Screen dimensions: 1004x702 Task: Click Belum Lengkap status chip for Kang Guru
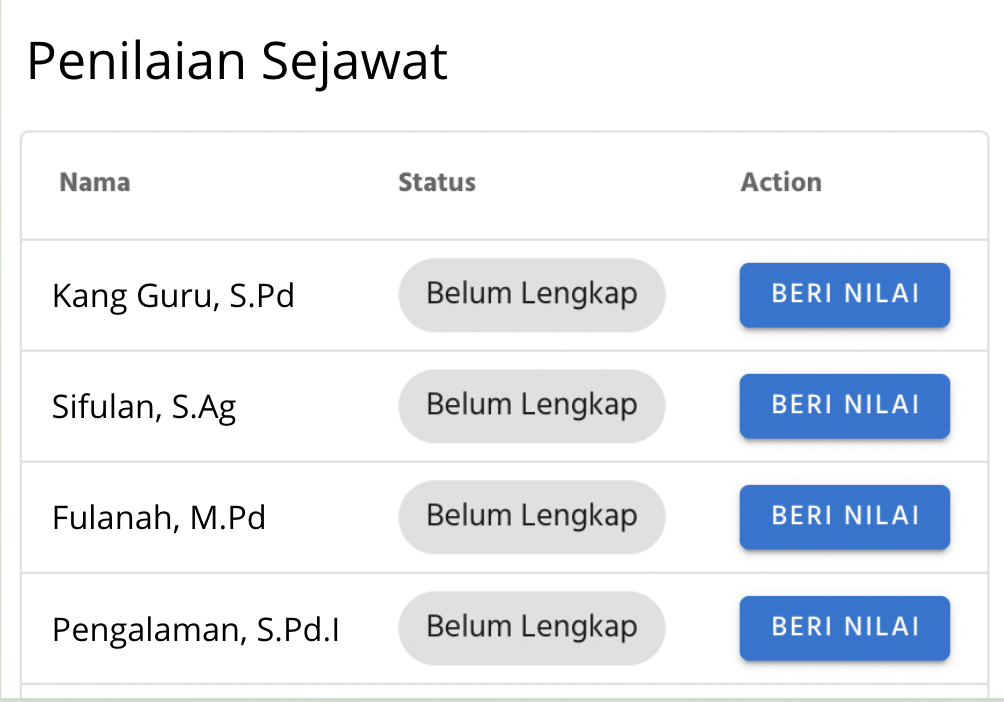pos(531,295)
